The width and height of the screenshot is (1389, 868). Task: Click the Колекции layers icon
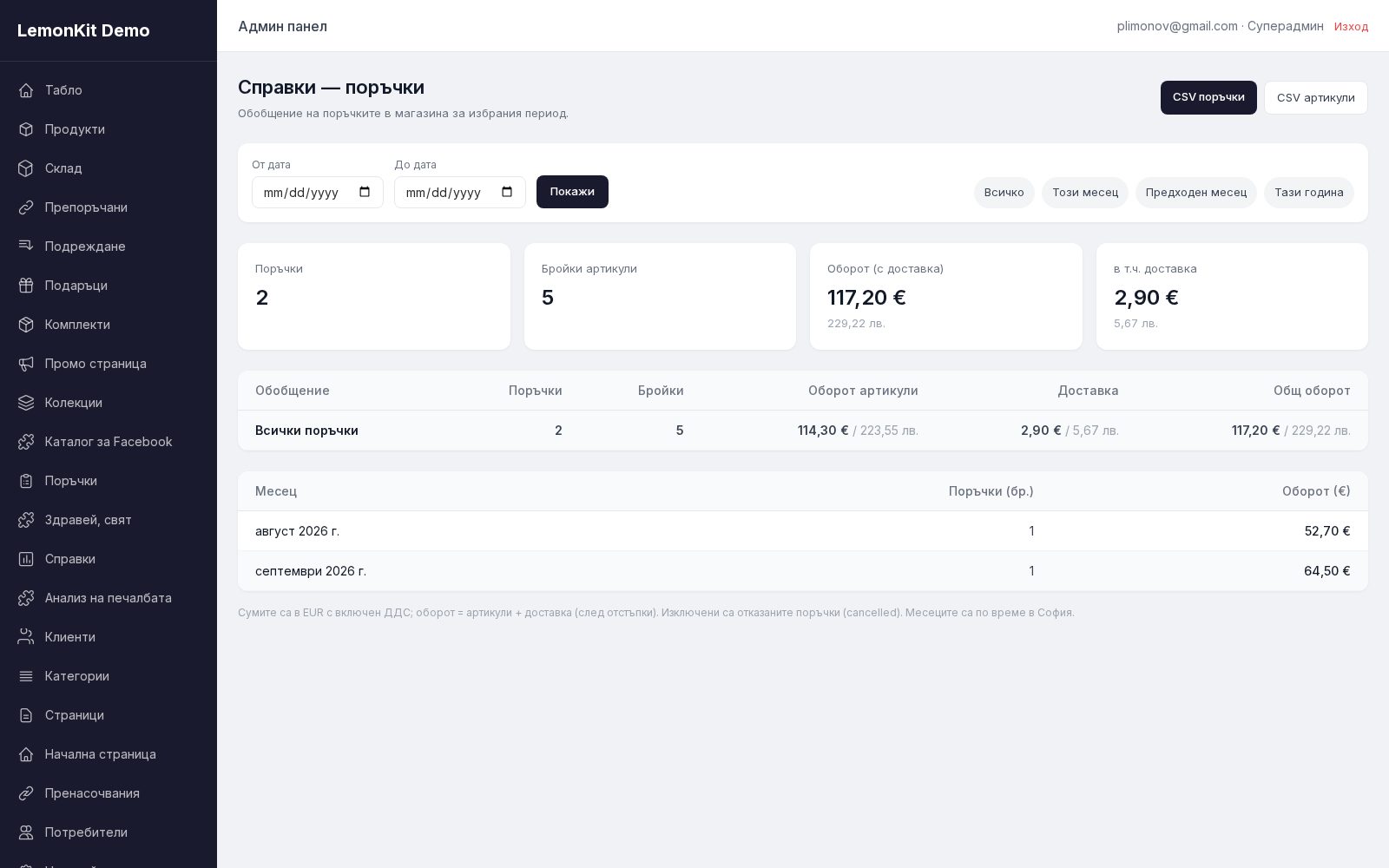click(26, 403)
